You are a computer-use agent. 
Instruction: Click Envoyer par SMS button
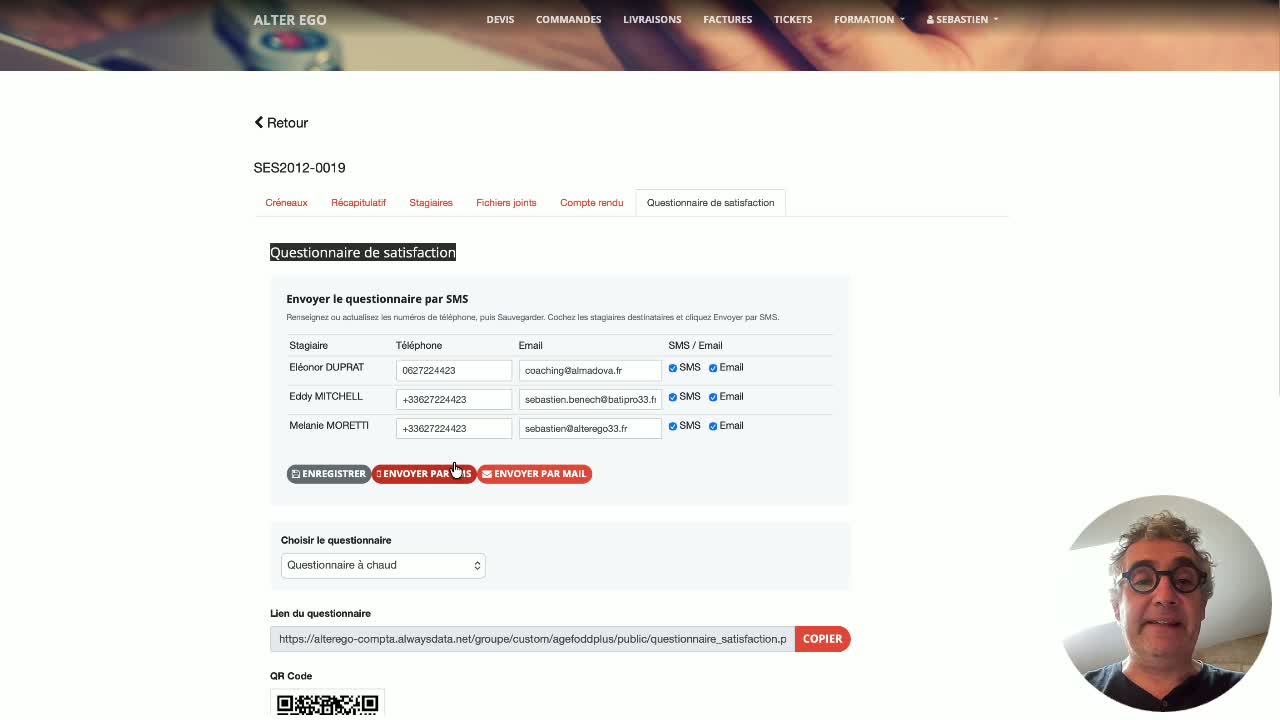tap(424, 474)
